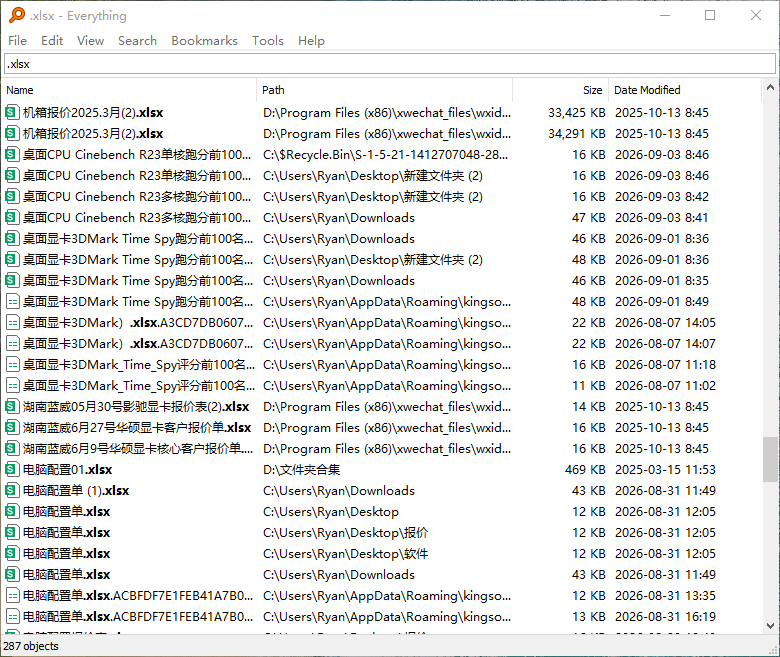Image resolution: width=780 pixels, height=657 pixels.
Task: Click file icon of 湖南蓝威6月9号华硕显卡核心客户报价单
Action: 12,448
